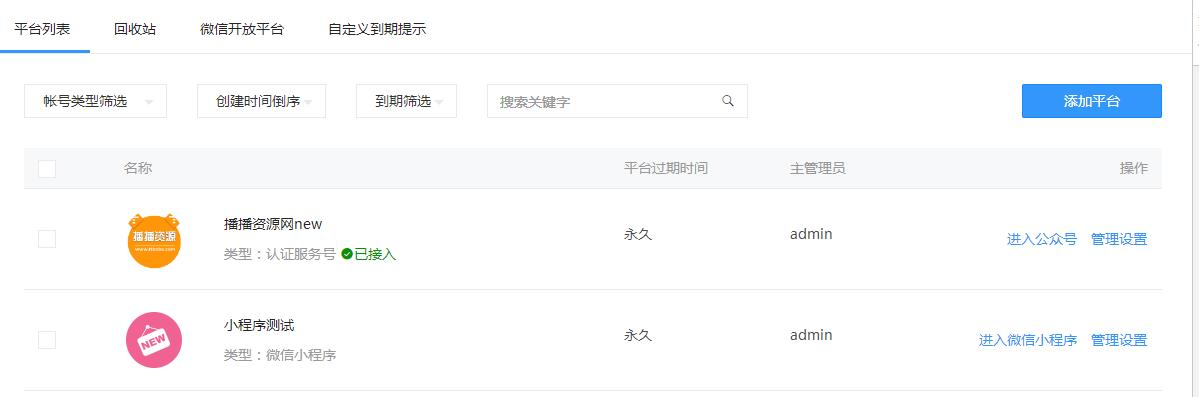This screenshot has height=397, width=1199.
Task: Click the search magnifier icon
Action: pos(728,101)
